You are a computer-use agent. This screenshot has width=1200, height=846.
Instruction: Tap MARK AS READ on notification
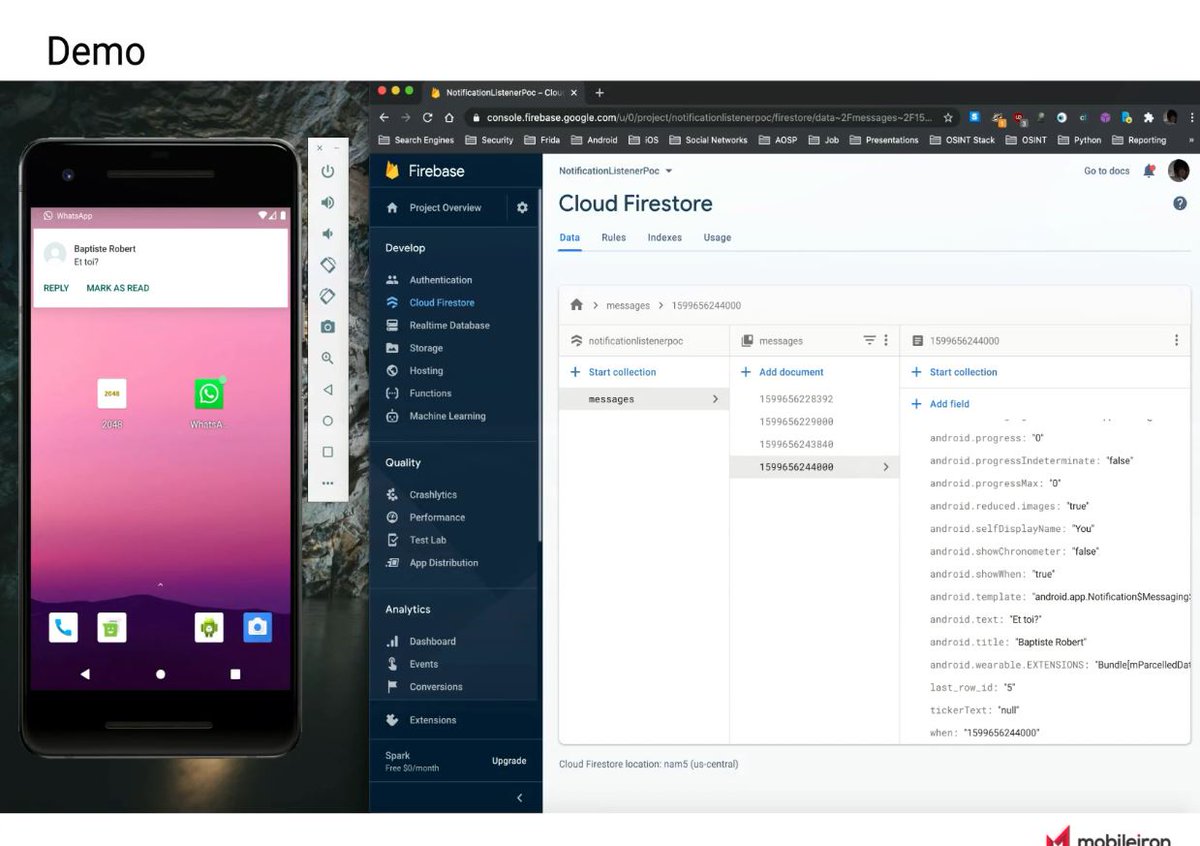click(118, 288)
